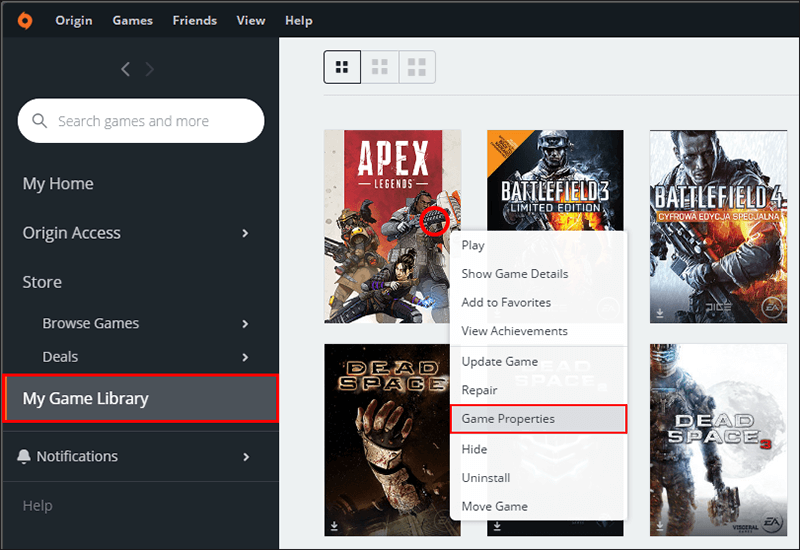Viewport: 800px width, 550px height.
Task: Choose Show Game Details
Action: [x=538, y=274]
